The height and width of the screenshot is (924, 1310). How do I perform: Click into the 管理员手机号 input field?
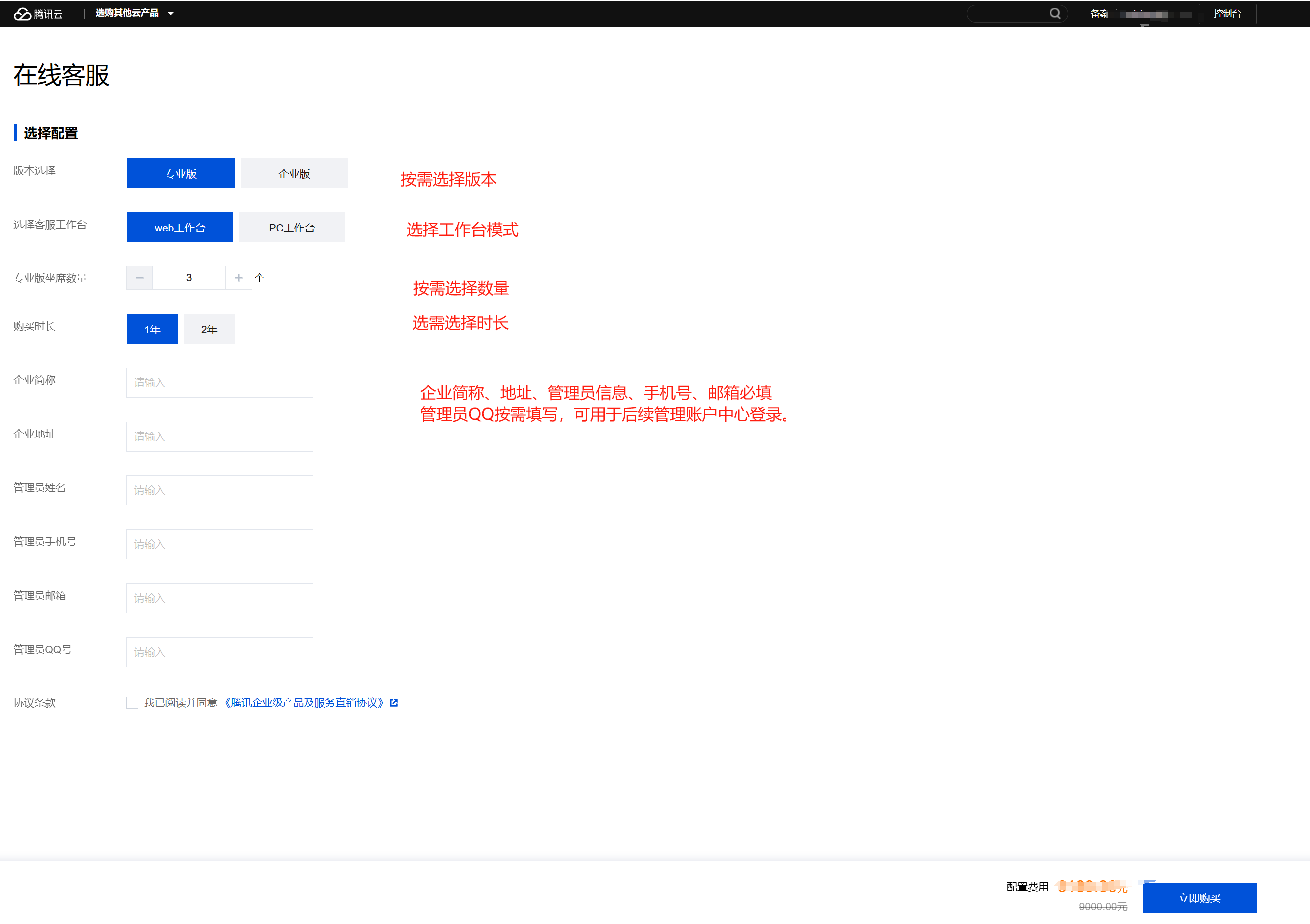point(220,544)
